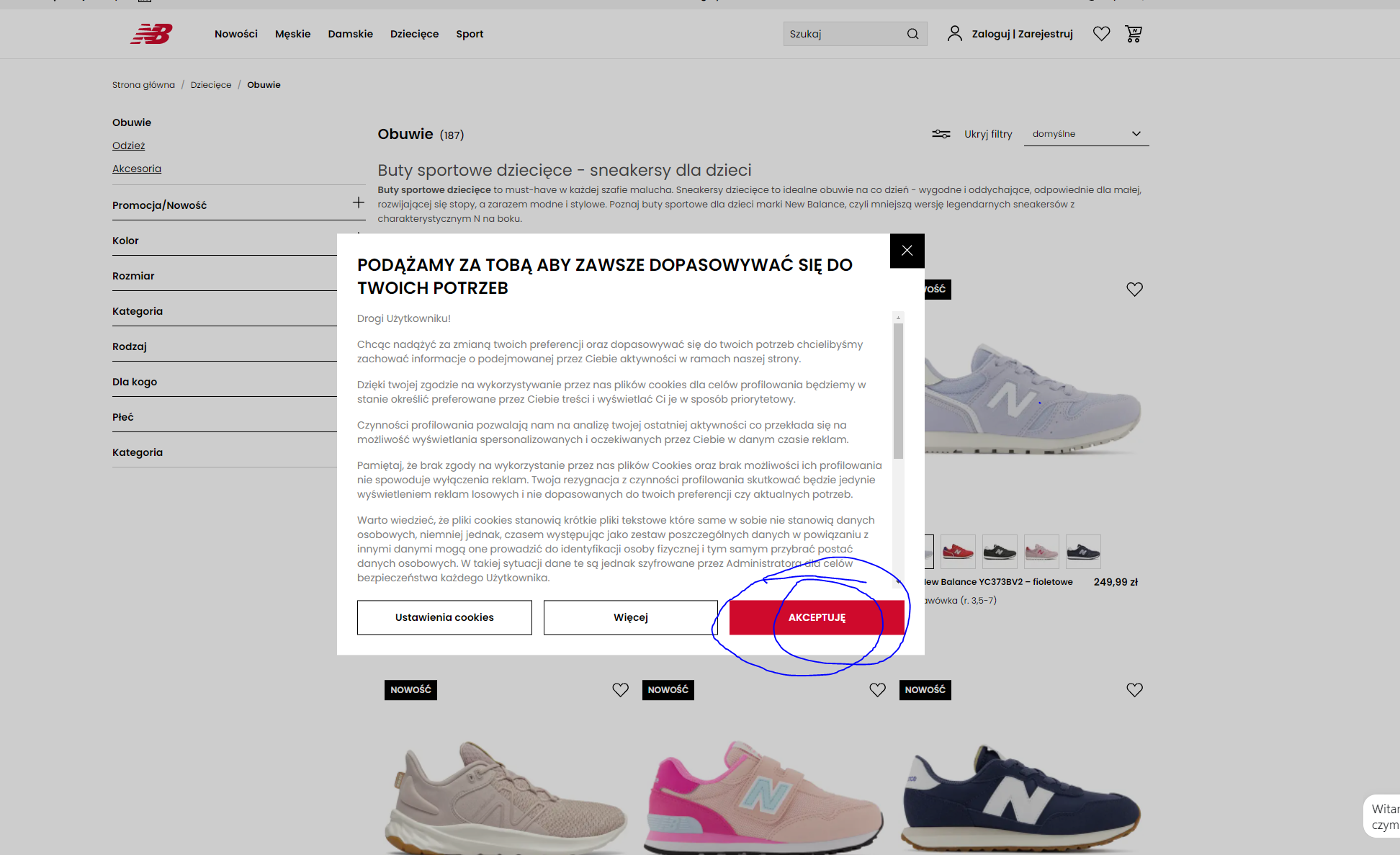Click the 249,99 zł price
1400x855 pixels.
[1116, 582]
